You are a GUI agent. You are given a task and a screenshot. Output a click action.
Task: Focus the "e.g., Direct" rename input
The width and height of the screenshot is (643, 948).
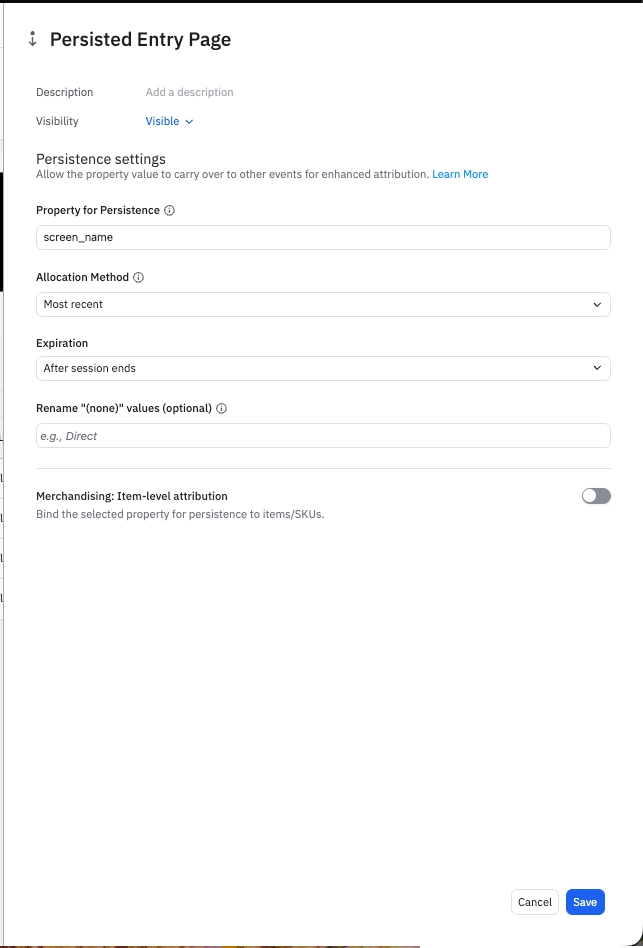click(322, 436)
